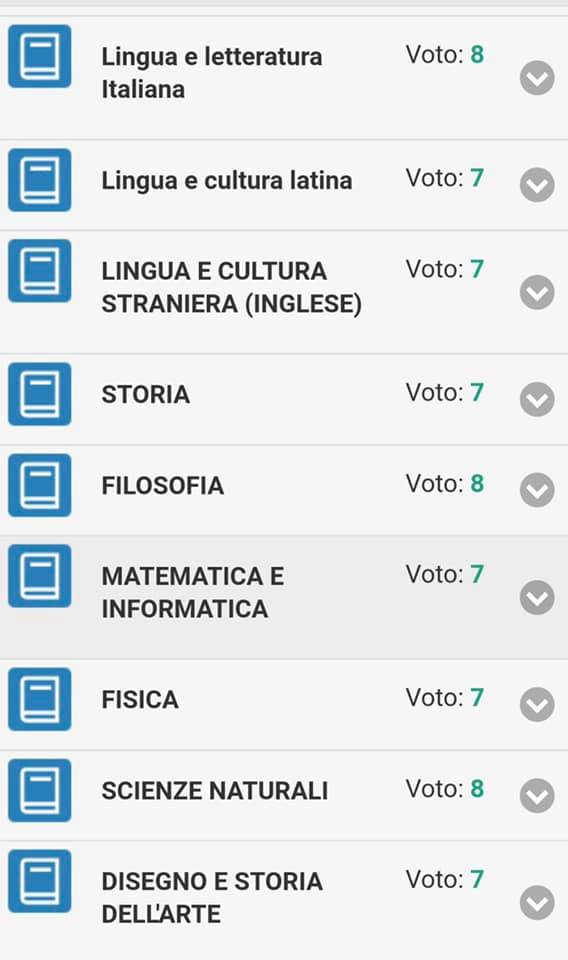This screenshot has width=568, height=960.
Task: Click the book icon beside Lingua e letteratura Italiana
Action: coord(40,56)
